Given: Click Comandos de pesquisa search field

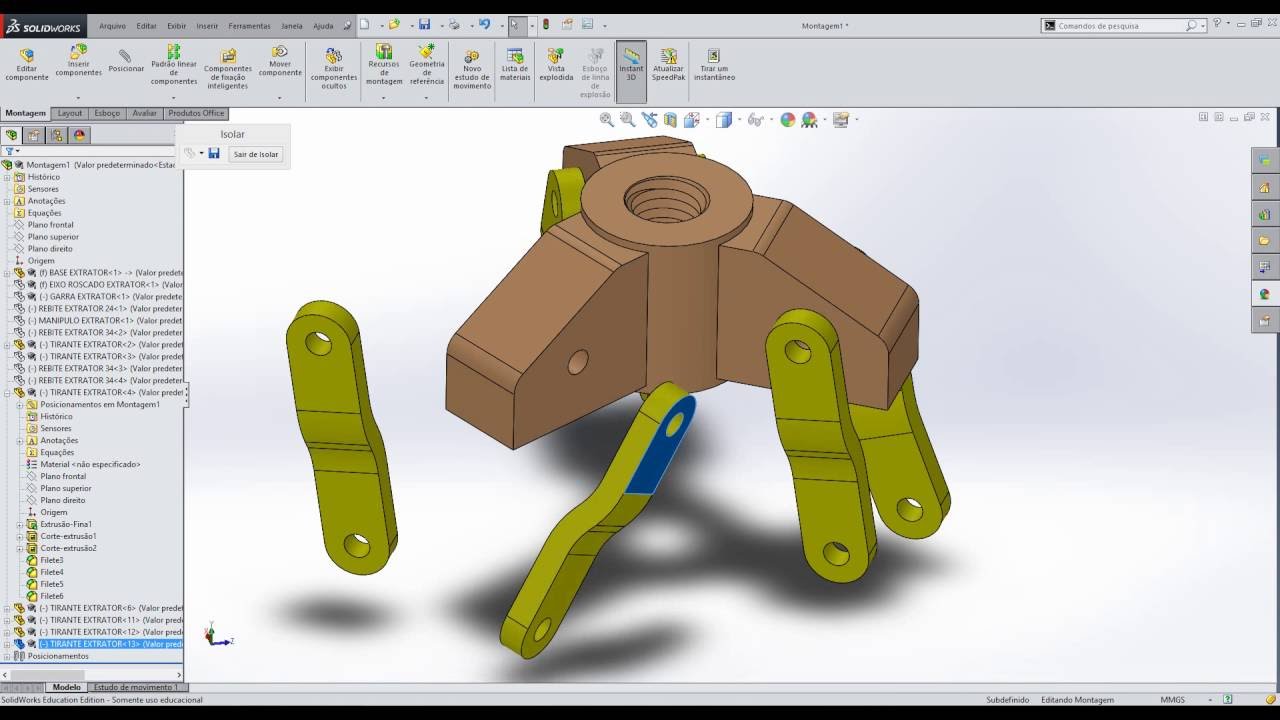Looking at the screenshot, I should tap(1120, 26).
